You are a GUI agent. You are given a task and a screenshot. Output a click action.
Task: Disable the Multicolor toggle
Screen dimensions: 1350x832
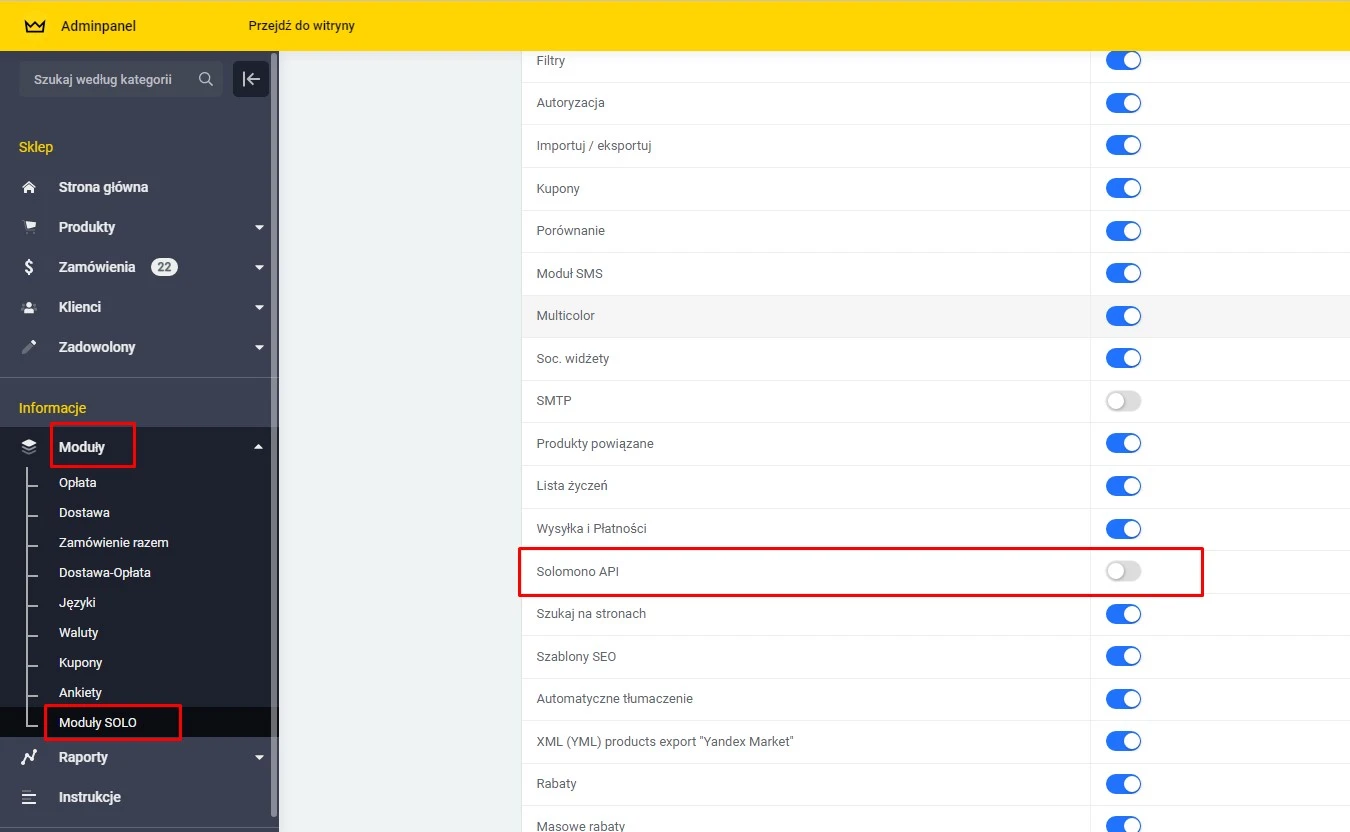1123,316
